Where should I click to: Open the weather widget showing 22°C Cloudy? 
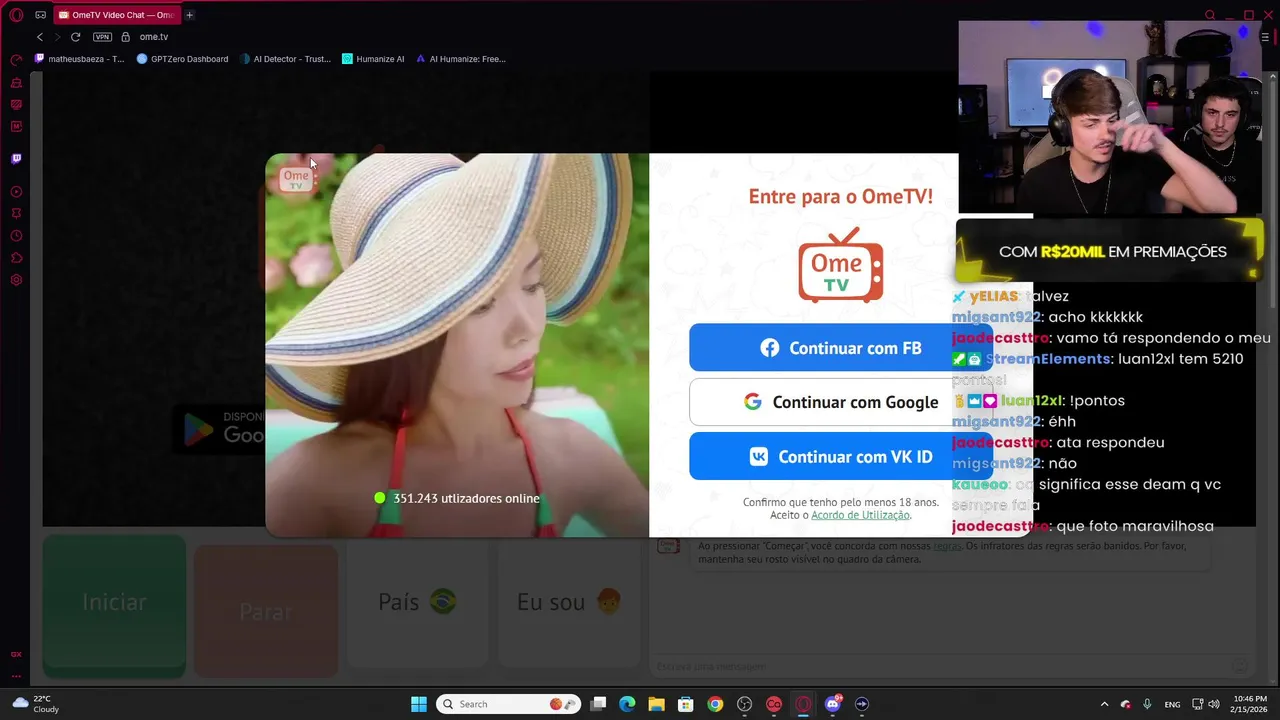[37, 704]
